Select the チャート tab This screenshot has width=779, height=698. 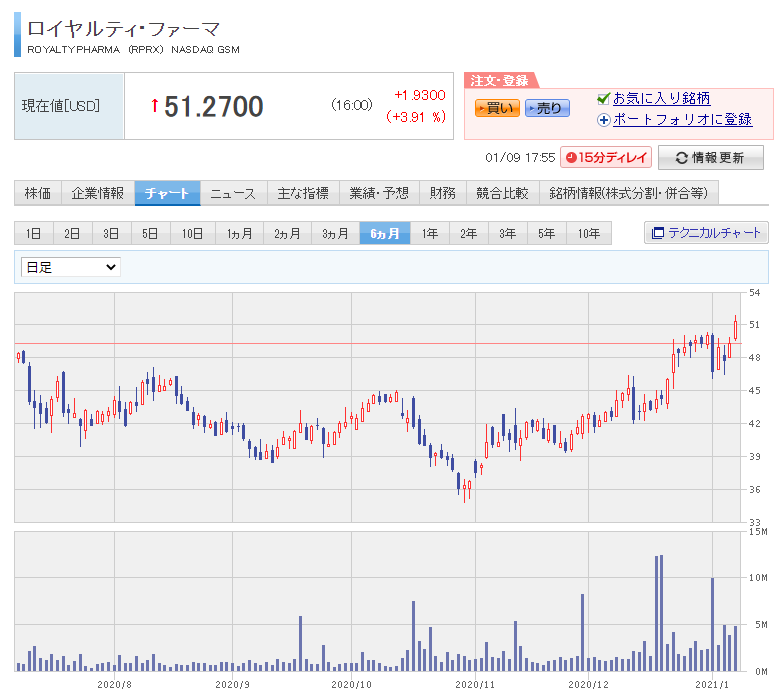[167, 193]
